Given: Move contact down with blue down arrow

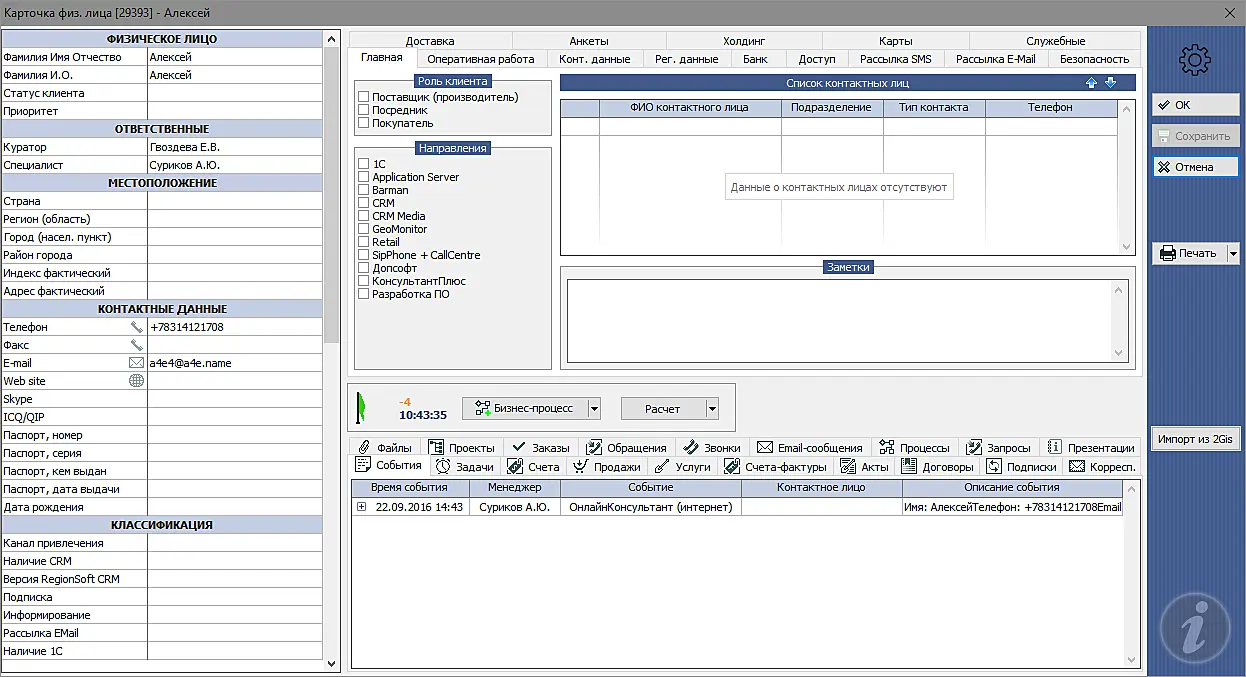Looking at the screenshot, I should (1110, 83).
